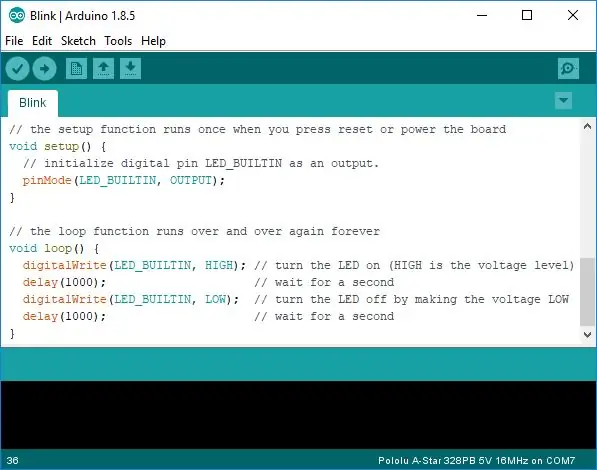597x470 pixels.
Task: Click the editor scrollbar down arrow
Action: click(x=587, y=335)
